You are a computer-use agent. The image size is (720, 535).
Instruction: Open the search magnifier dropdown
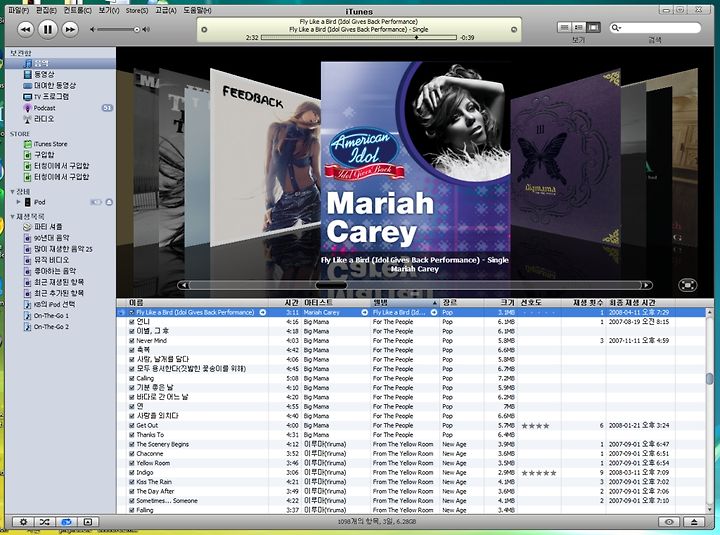[616, 28]
